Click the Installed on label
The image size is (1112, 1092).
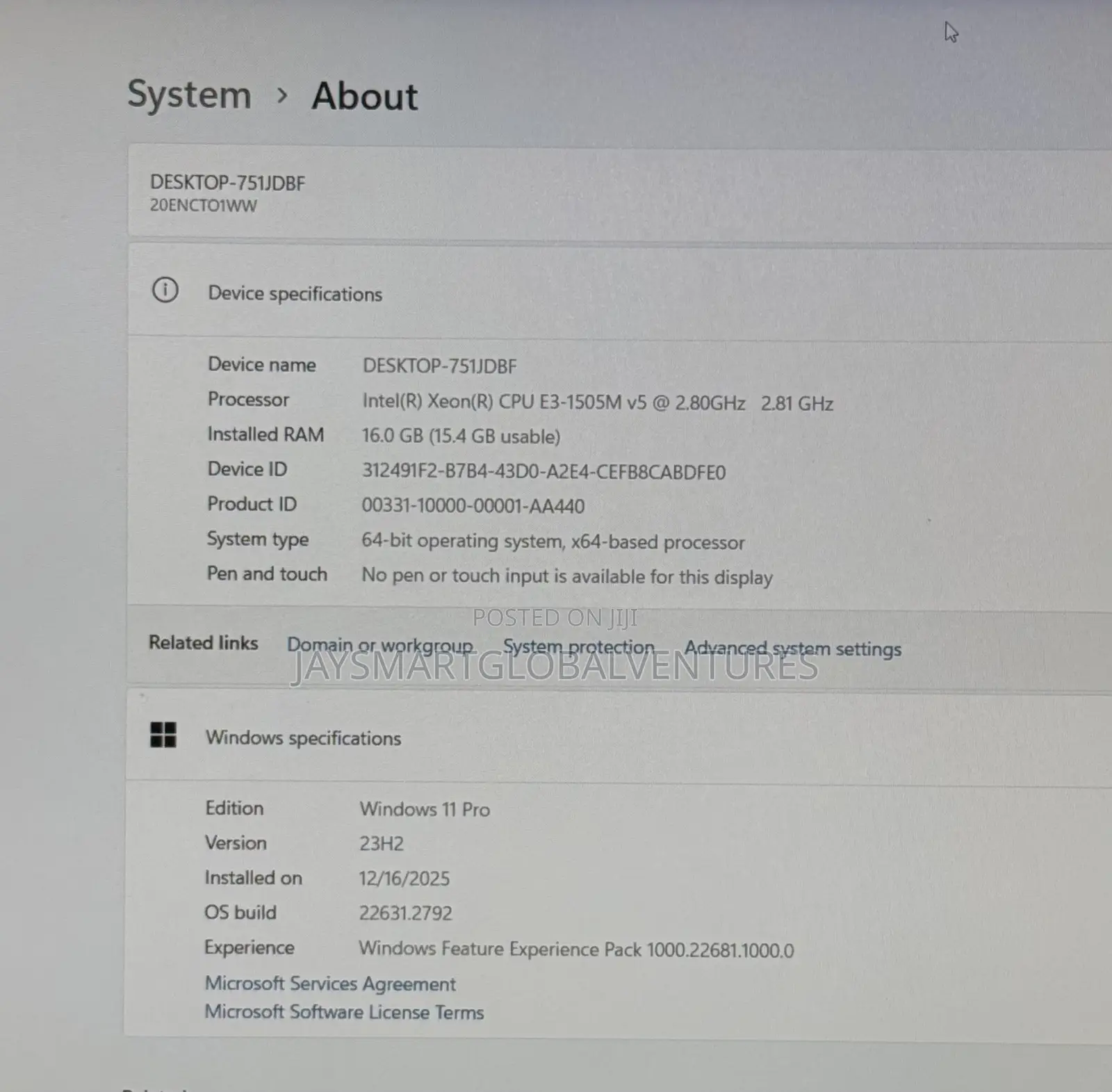coord(253,878)
